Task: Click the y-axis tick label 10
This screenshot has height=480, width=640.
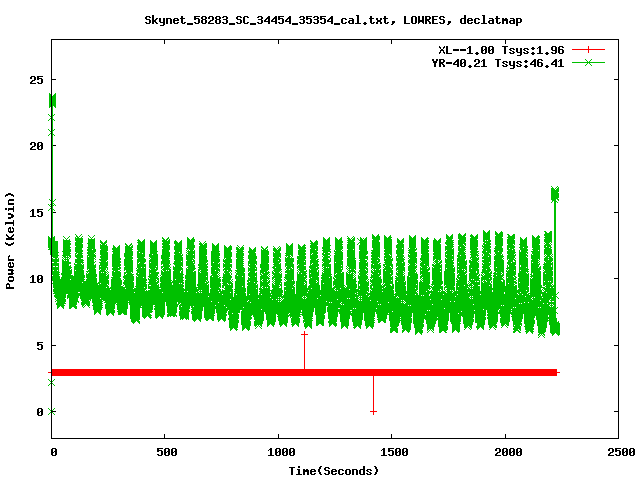Action: [36, 279]
